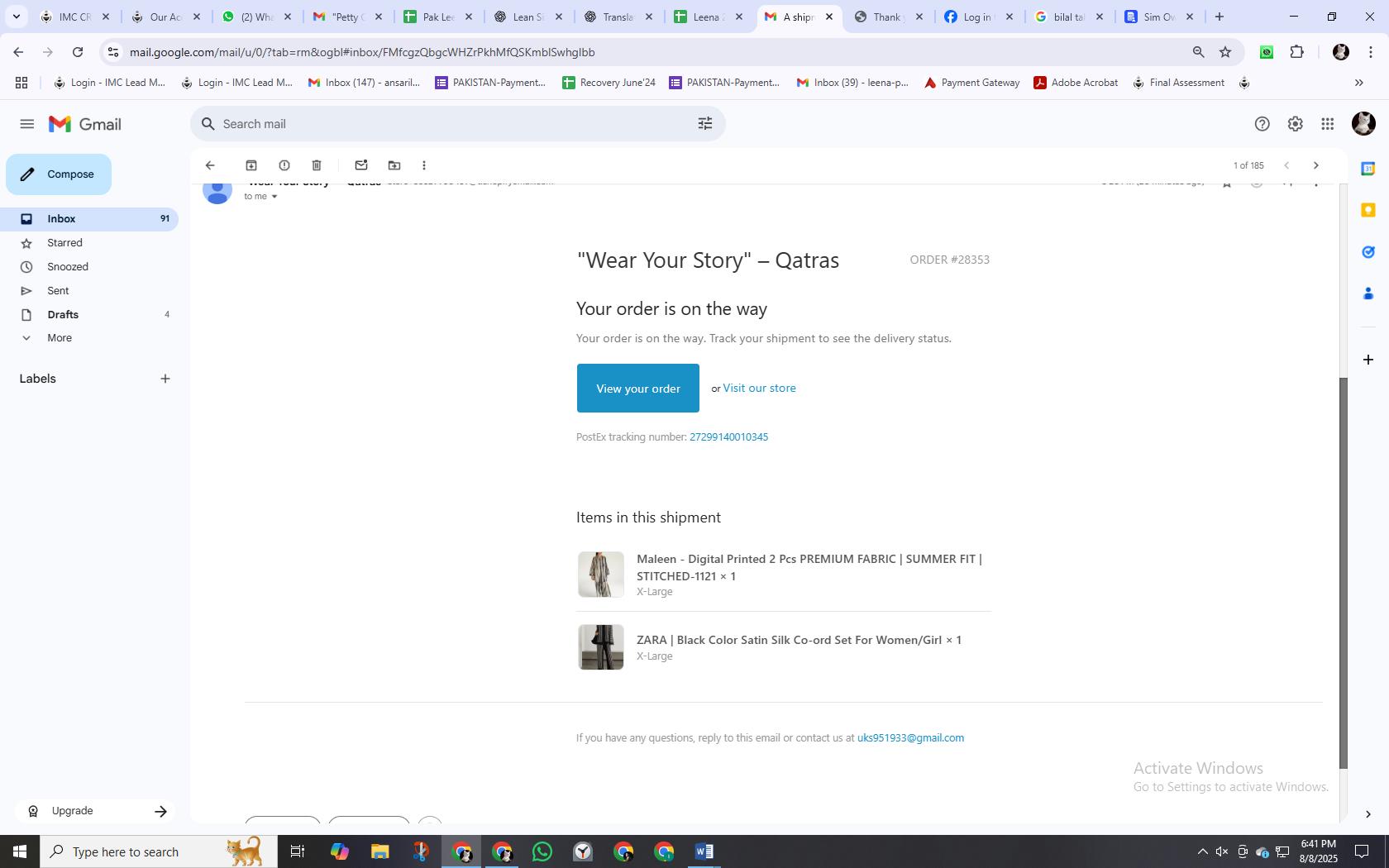
Task: Open the Google Account profile picture
Action: click(1363, 124)
